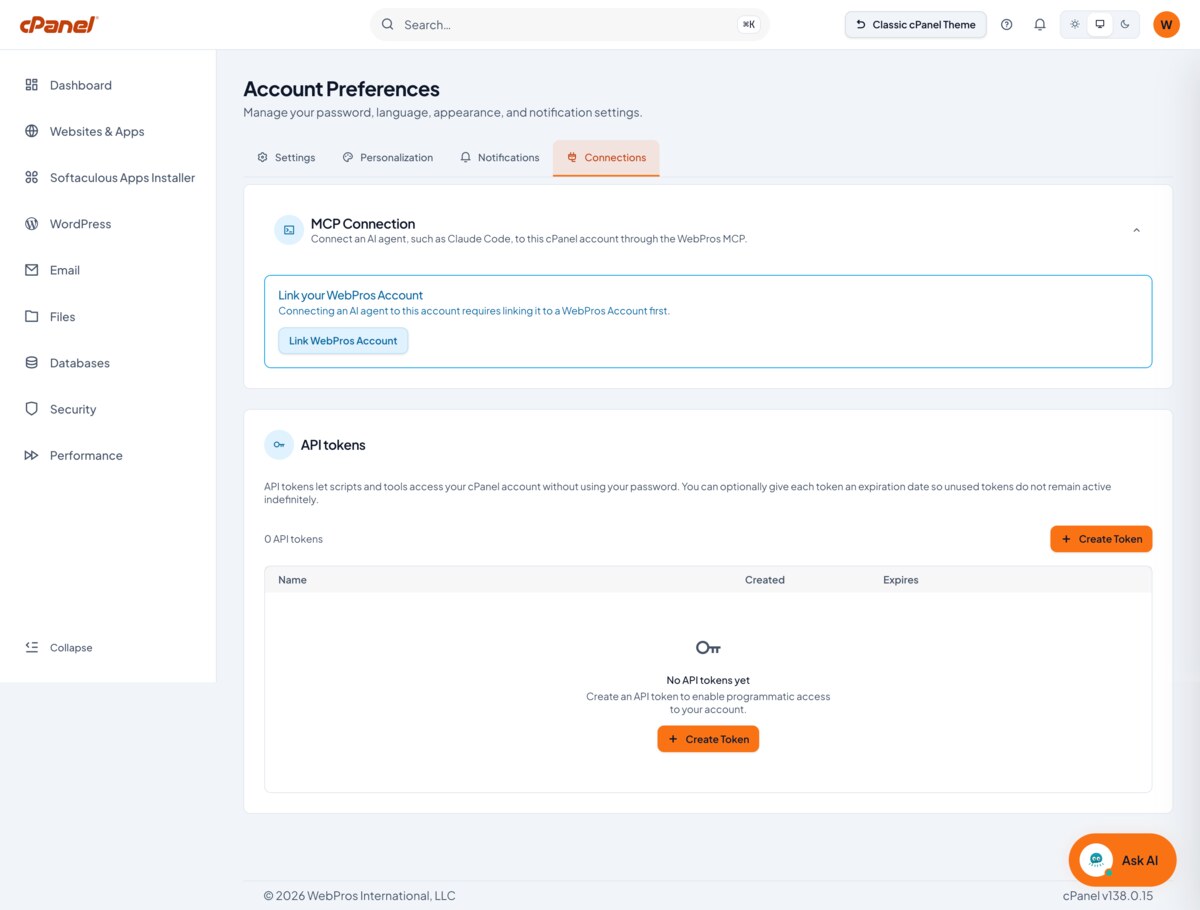Click the cPanel v138.0.15 version text
This screenshot has width=1200, height=910.
1107,896
